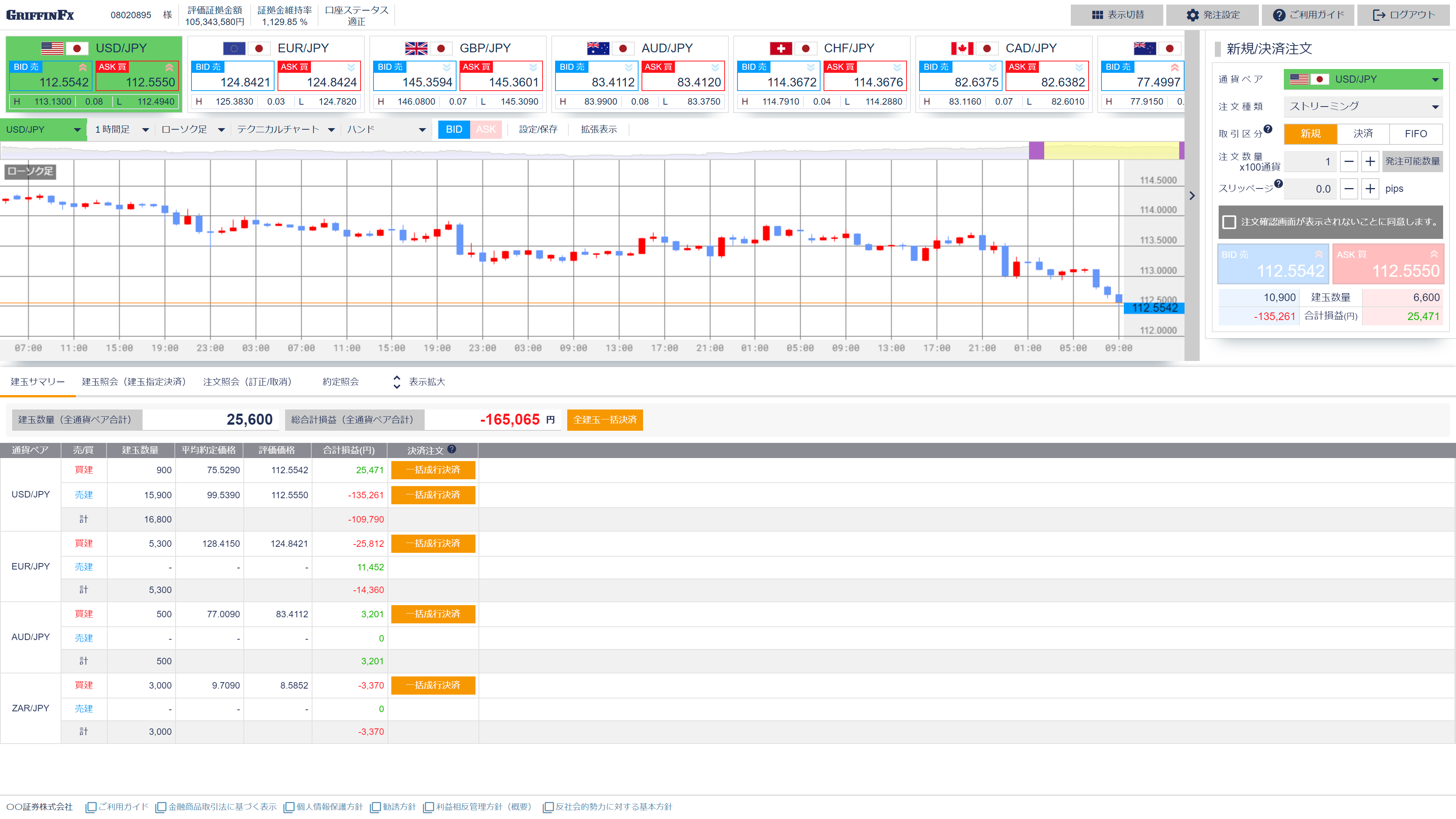
Task: Select 決済 trade type option
Action: click(x=1363, y=134)
